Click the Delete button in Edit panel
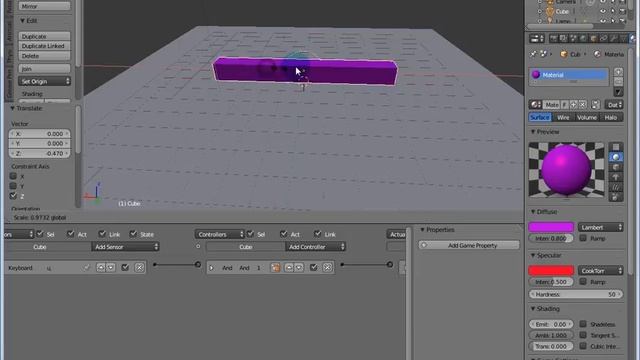This screenshot has width=640, height=360. coord(44,56)
